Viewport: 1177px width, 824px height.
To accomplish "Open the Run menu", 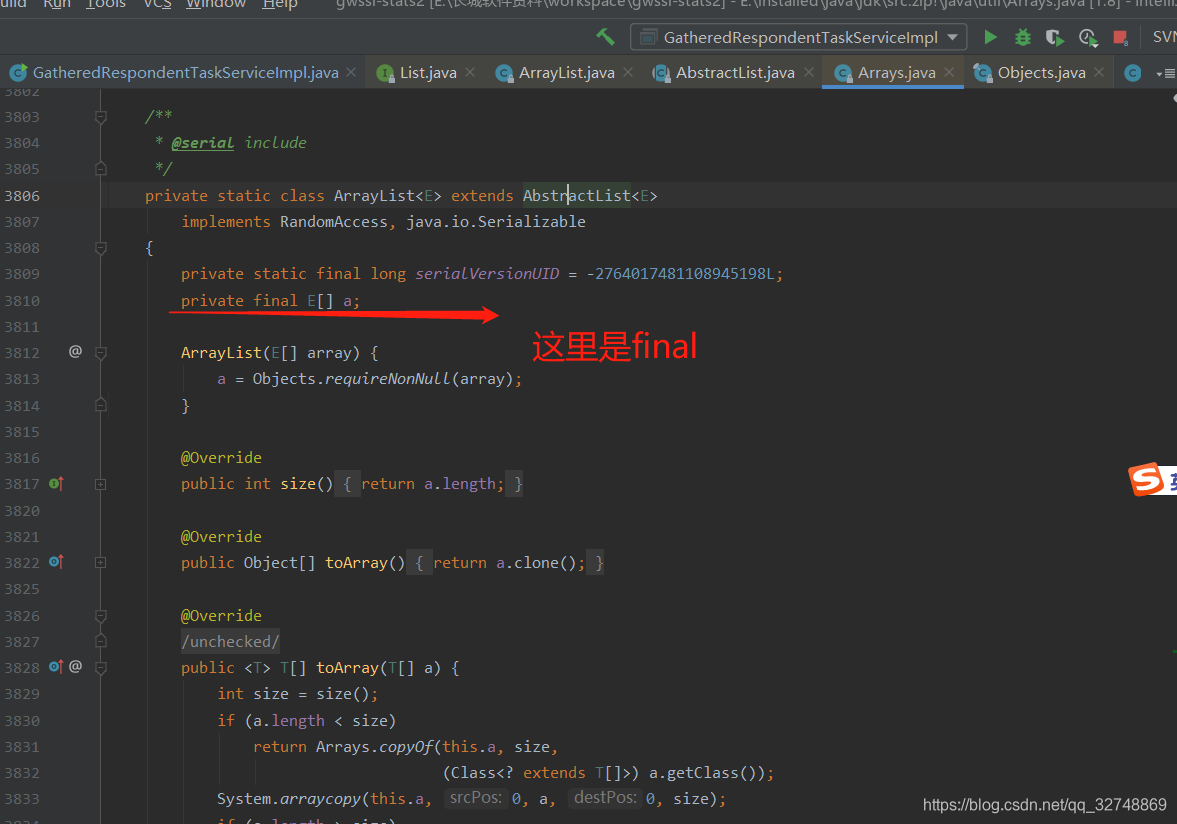I will tap(56, 4).
